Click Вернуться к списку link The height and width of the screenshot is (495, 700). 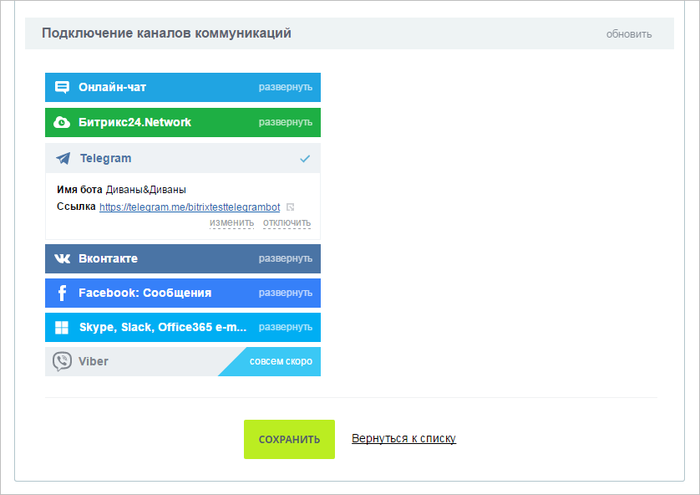[x=404, y=438]
